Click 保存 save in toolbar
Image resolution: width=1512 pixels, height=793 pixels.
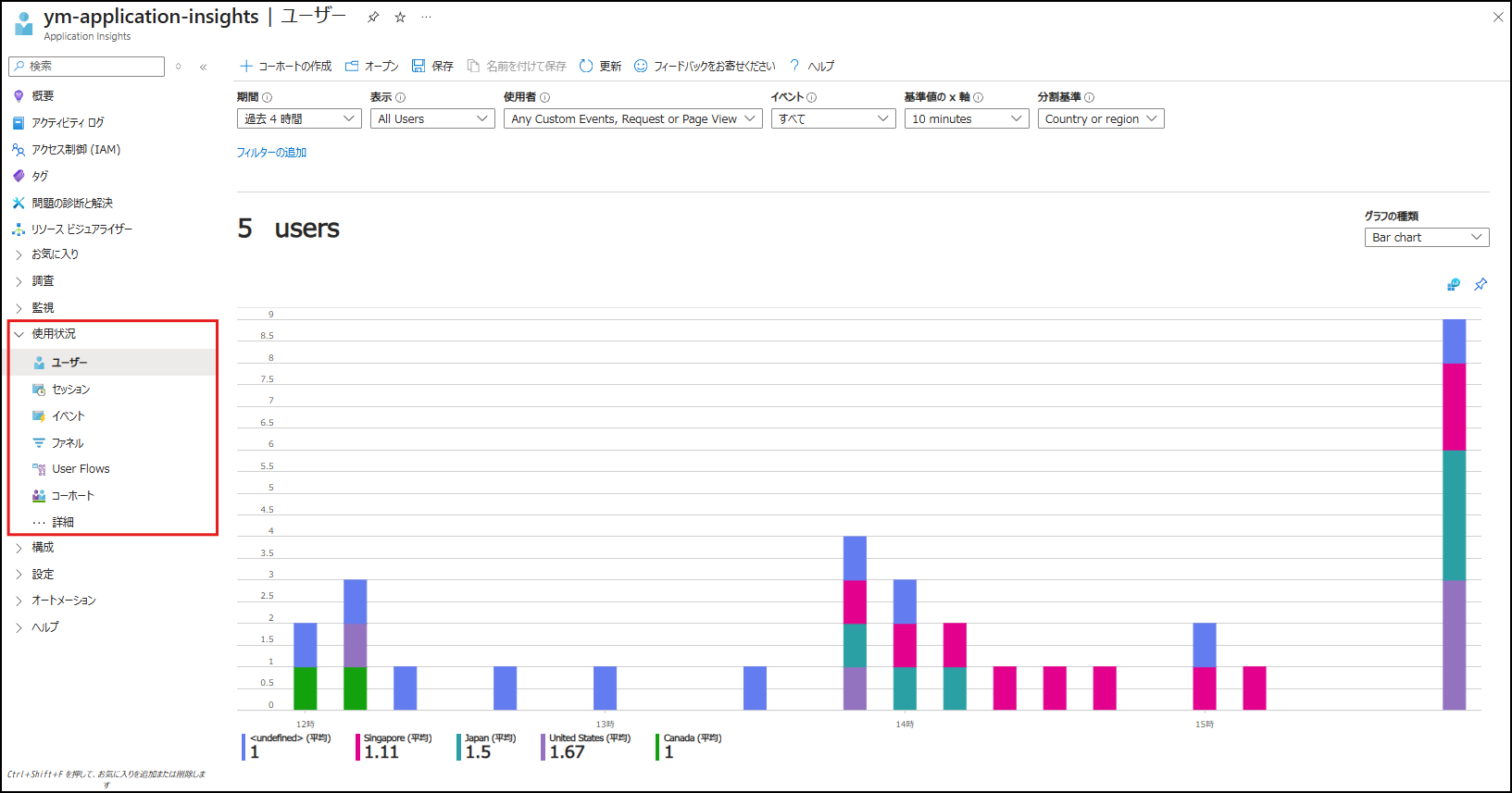click(432, 67)
